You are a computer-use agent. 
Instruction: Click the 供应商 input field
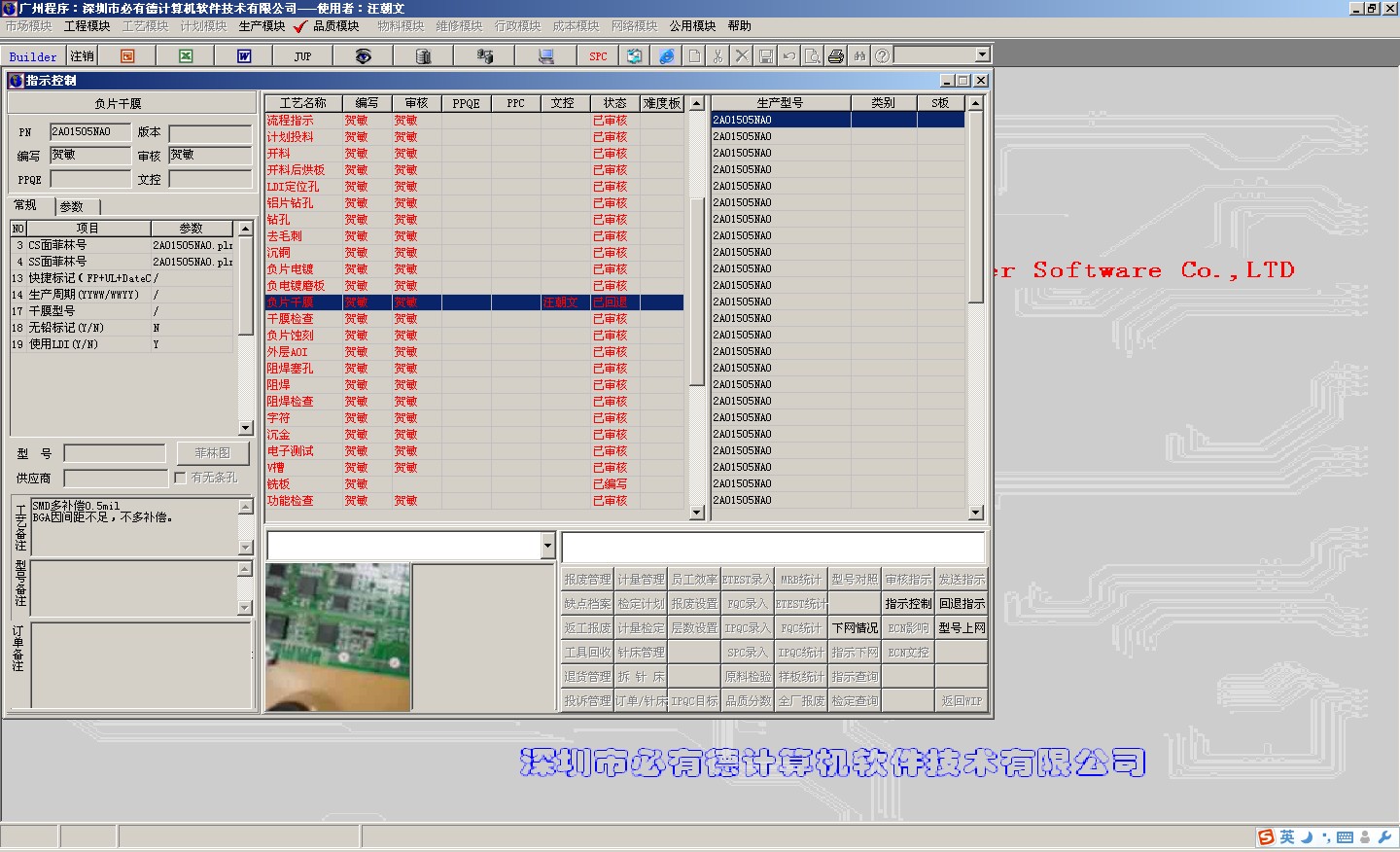click(116, 478)
